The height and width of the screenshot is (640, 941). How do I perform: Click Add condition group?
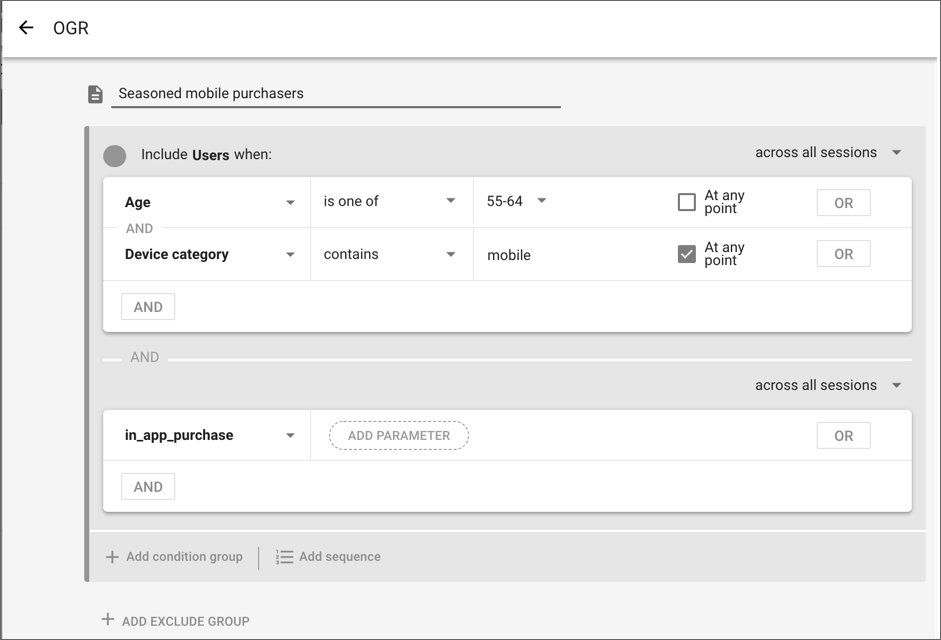pos(175,557)
